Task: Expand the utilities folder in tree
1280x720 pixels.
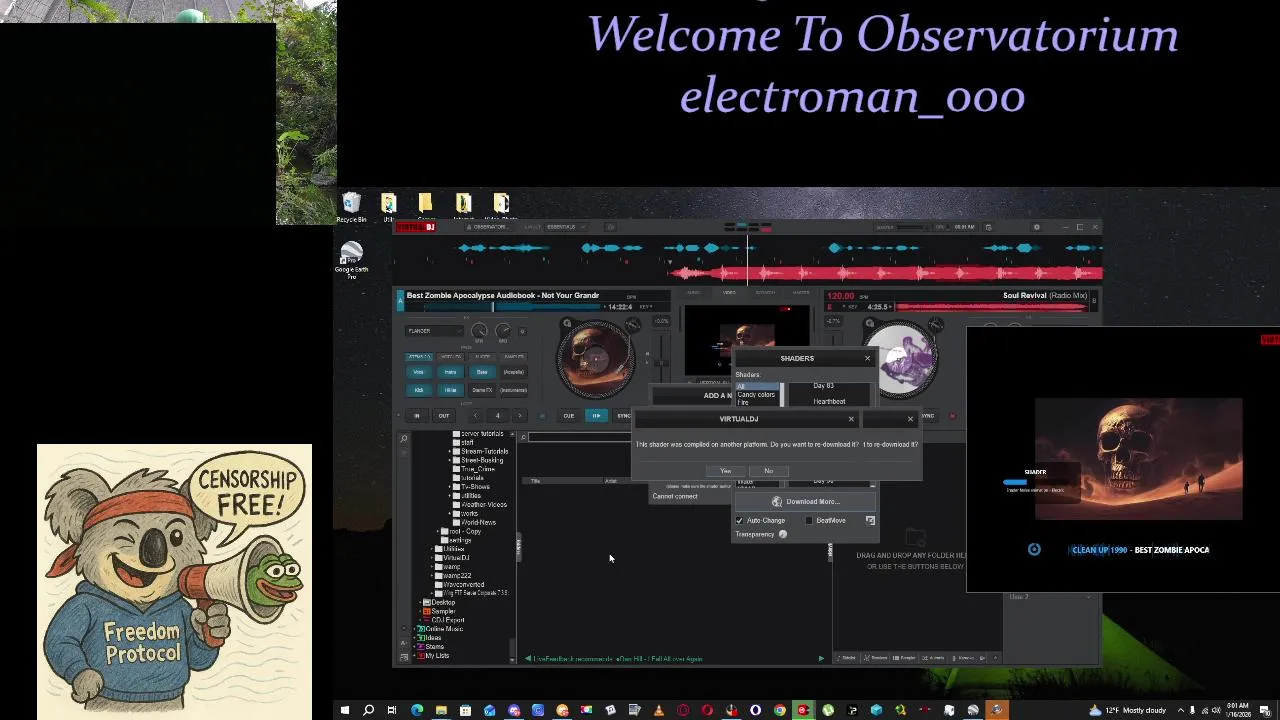Action: click(450, 495)
